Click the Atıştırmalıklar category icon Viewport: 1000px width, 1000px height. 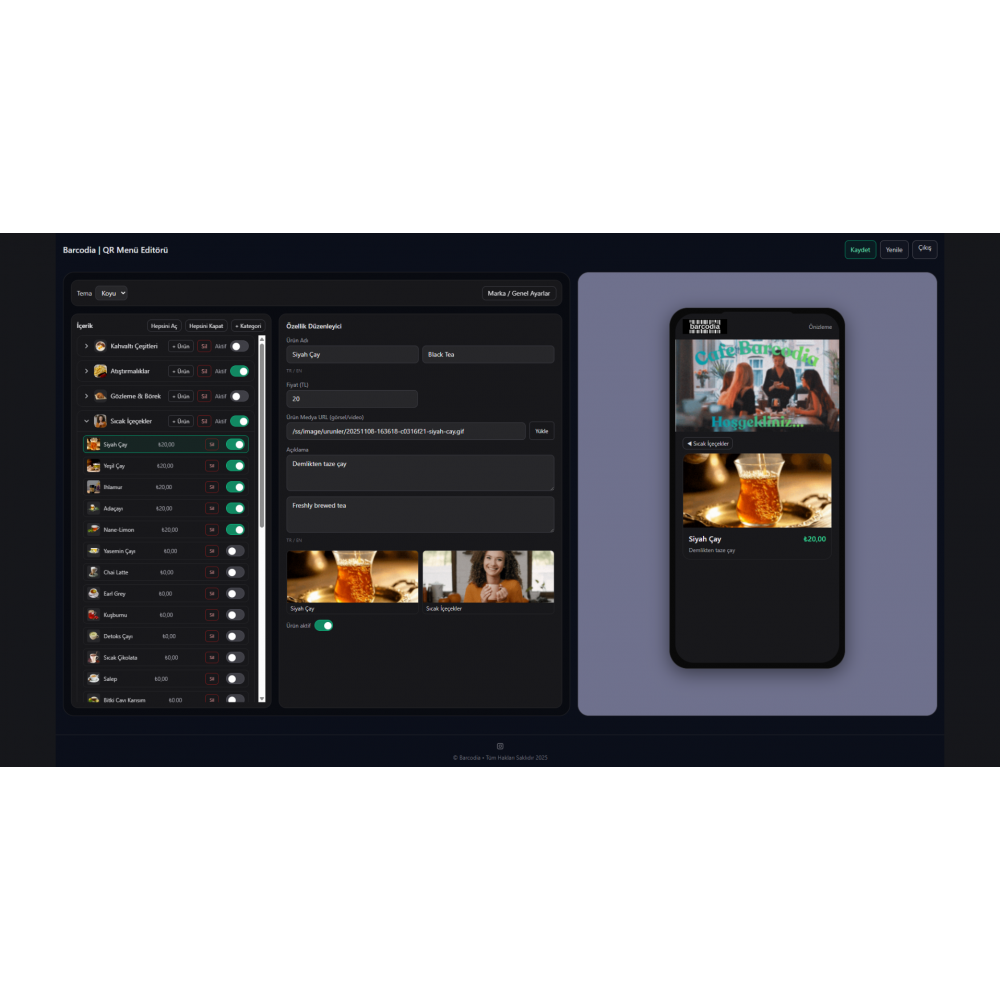100,371
